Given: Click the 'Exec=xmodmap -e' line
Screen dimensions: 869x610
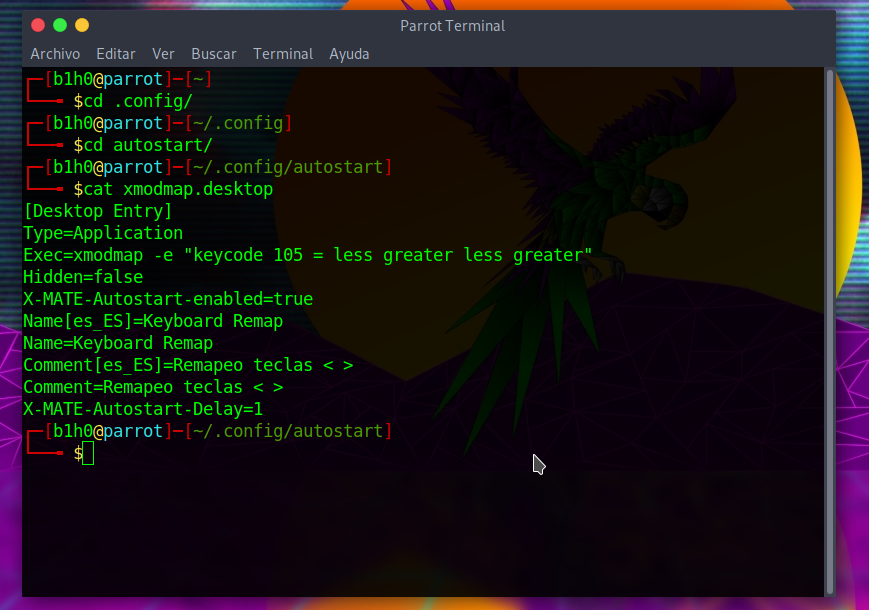Looking at the screenshot, I should pyautogui.click(x=308, y=255).
